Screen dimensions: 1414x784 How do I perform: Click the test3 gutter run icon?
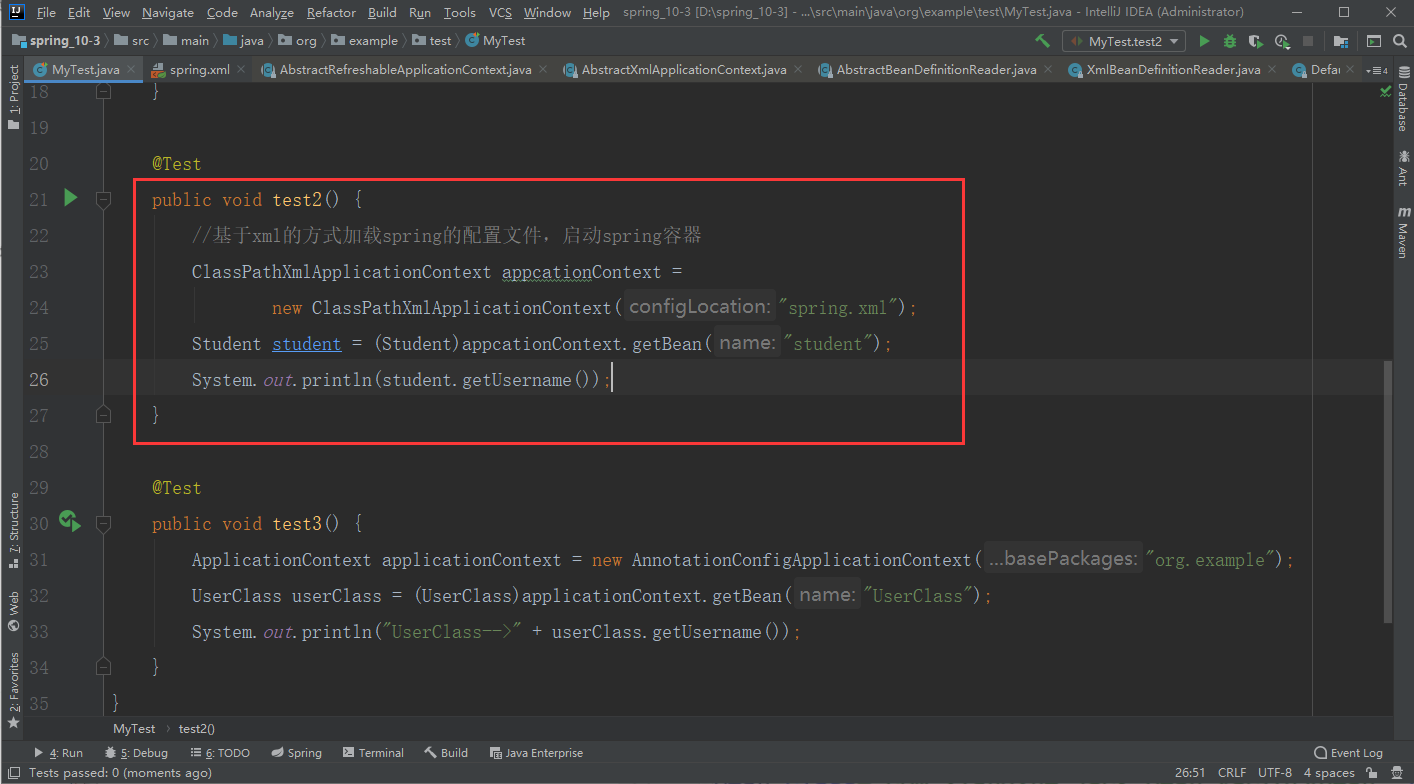point(69,520)
